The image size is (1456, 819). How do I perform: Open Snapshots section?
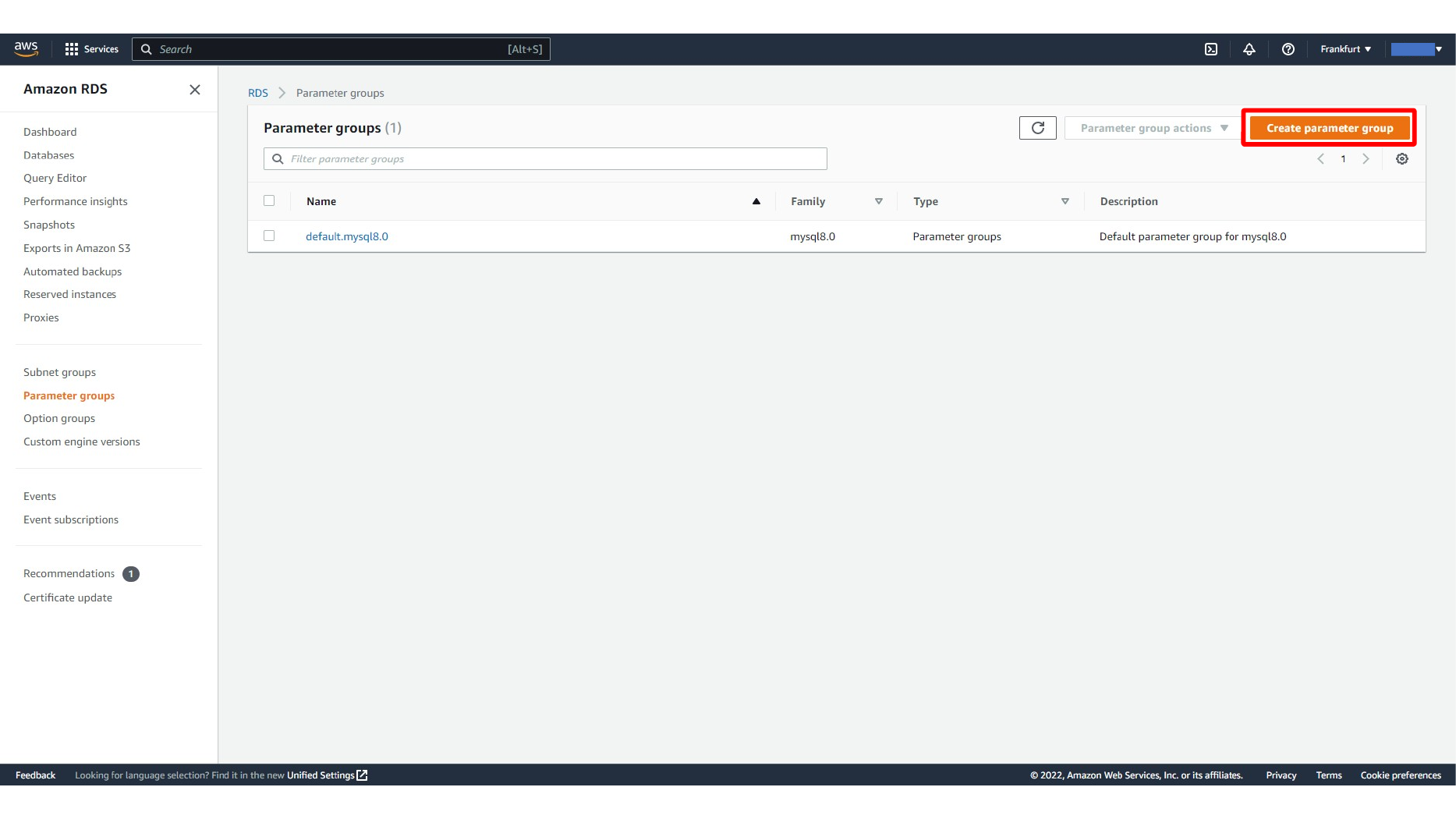point(49,225)
